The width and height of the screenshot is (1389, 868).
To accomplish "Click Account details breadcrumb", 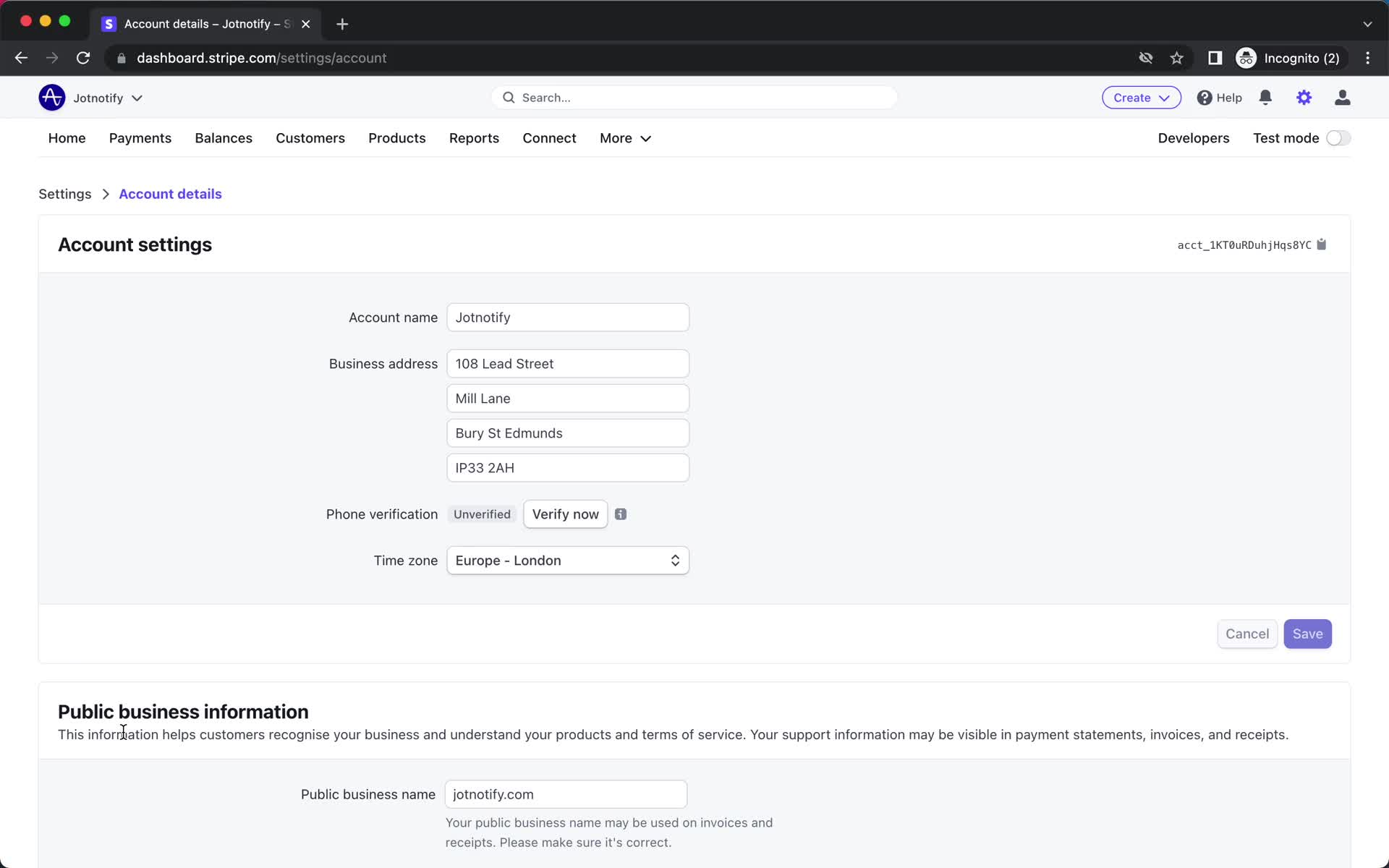I will 170,194.
